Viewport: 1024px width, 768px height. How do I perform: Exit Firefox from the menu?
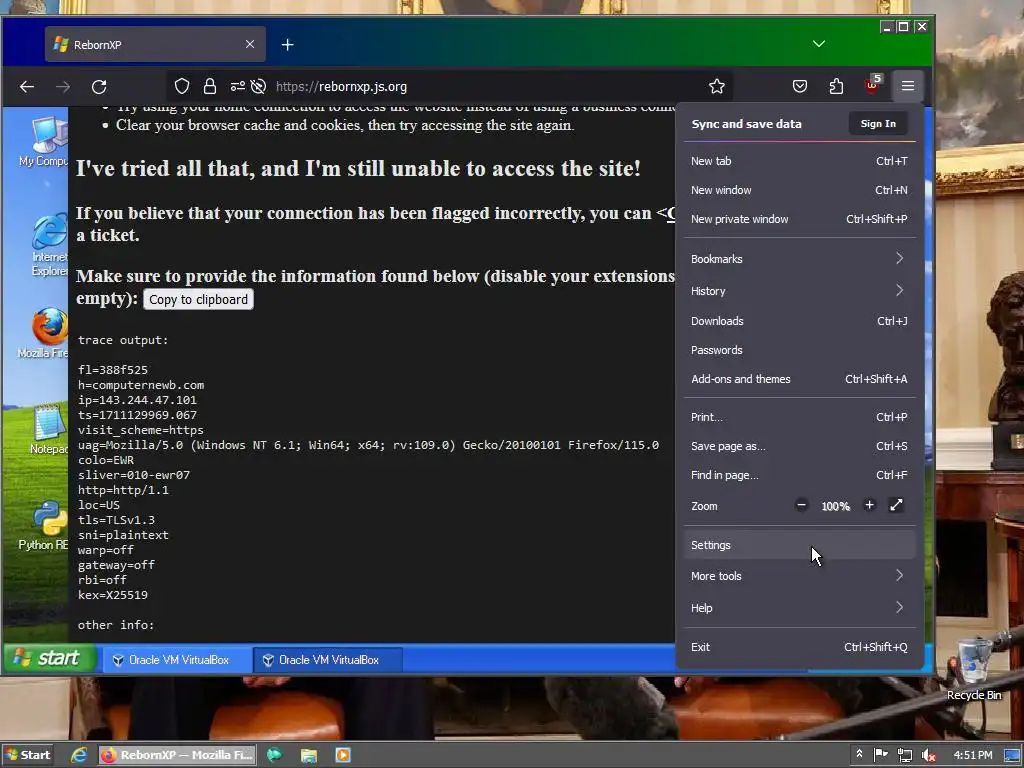click(799, 647)
